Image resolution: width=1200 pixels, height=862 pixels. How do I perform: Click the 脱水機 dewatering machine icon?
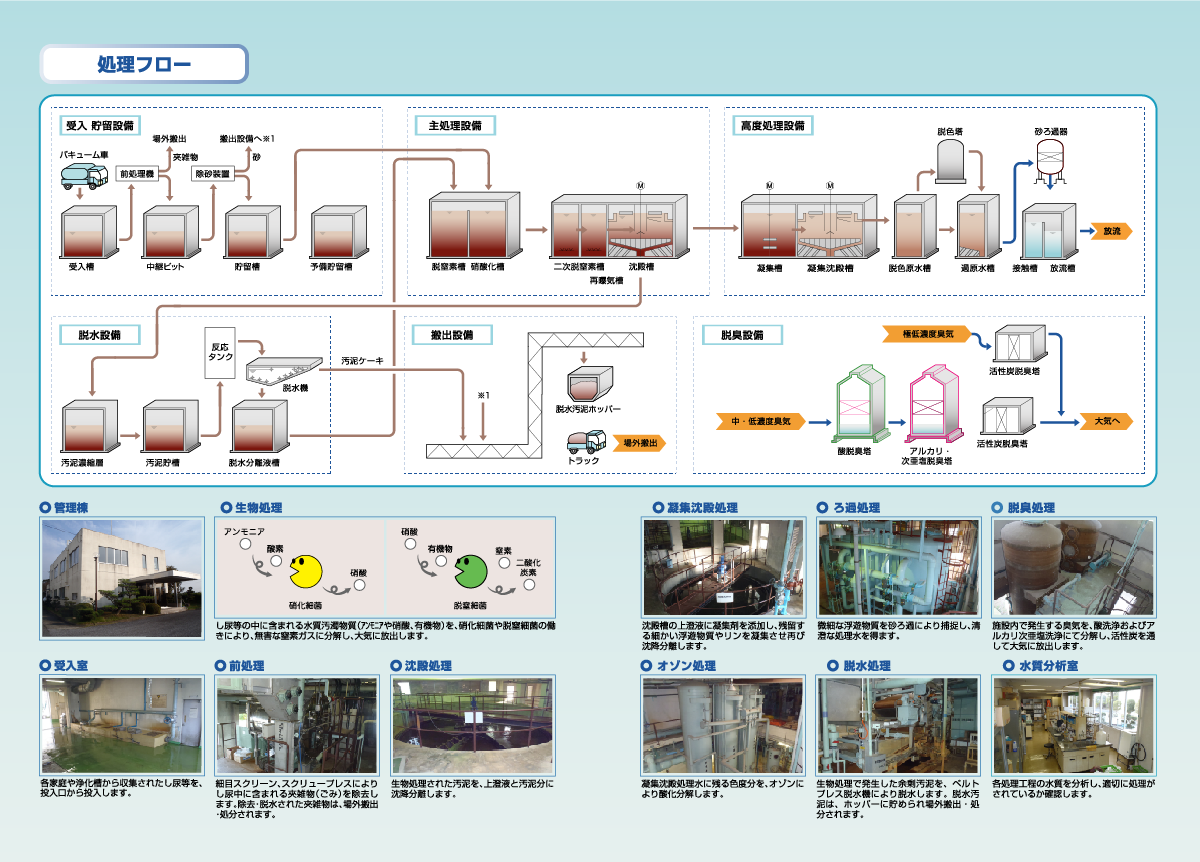[282, 370]
